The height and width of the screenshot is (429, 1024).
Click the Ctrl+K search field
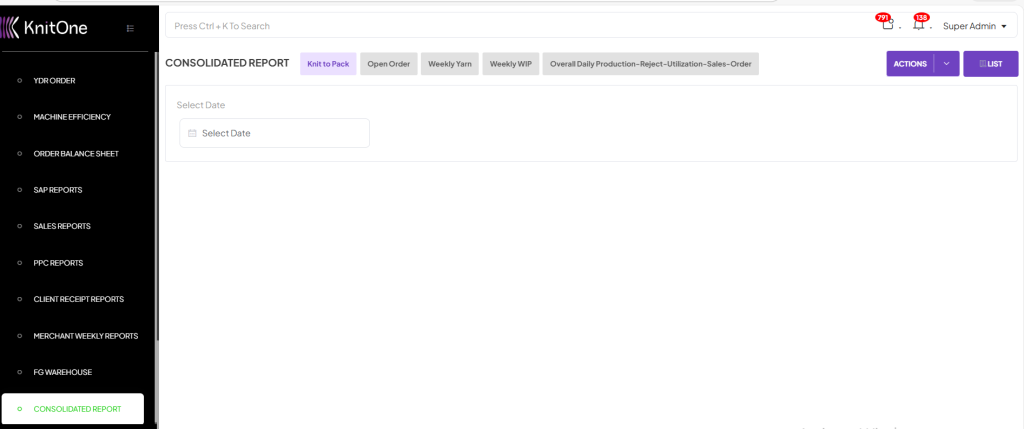point(500,26)
